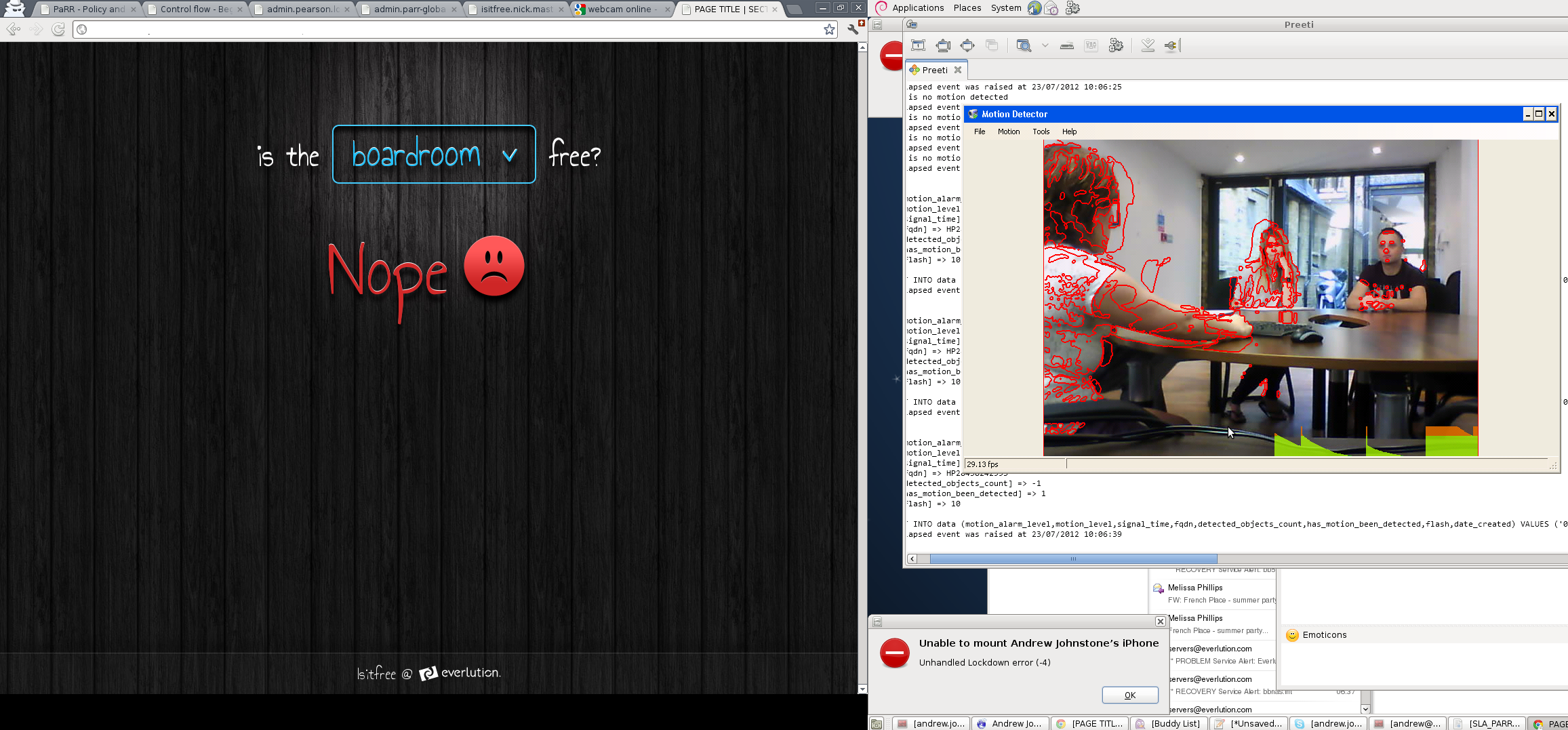1568x730 pixels.
Task: Open the Motion menu in Motion Detector
Action: coord(1009,131)
